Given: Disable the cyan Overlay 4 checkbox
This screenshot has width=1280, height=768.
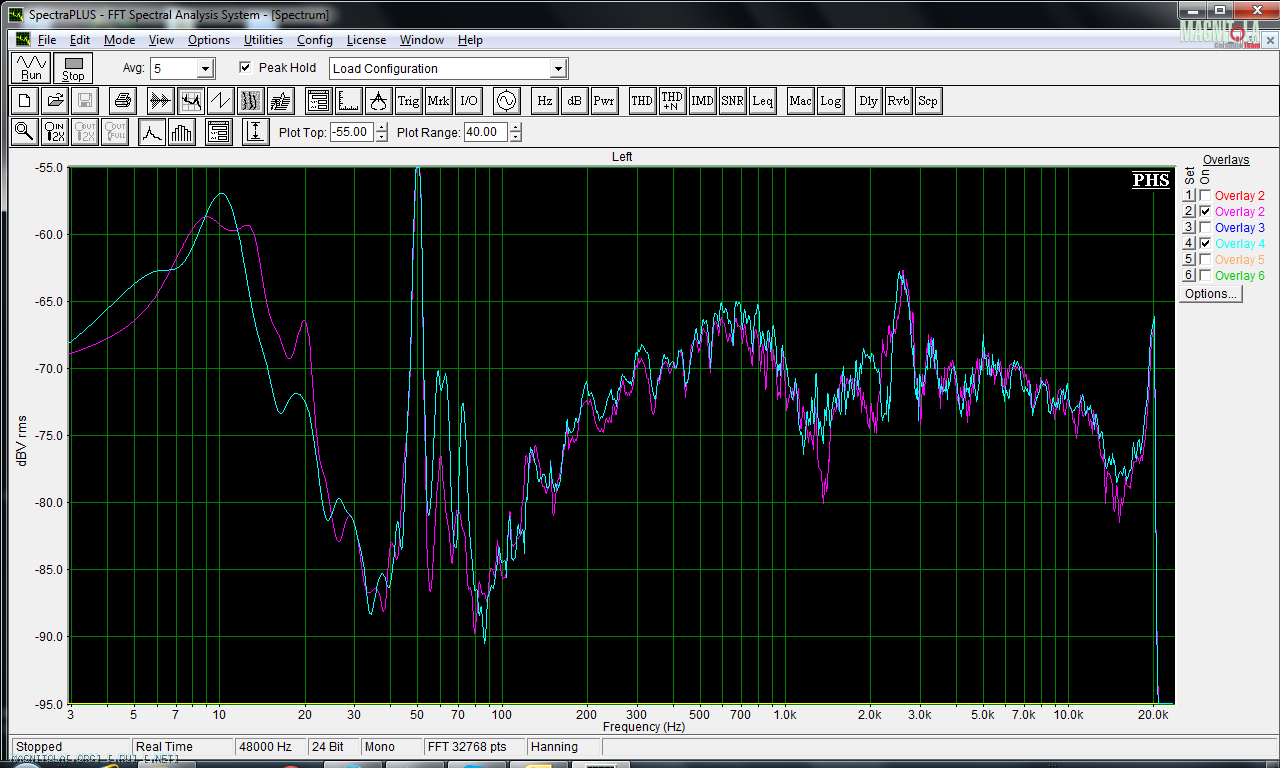Looking at the screenshot, I should [1205, 244].
